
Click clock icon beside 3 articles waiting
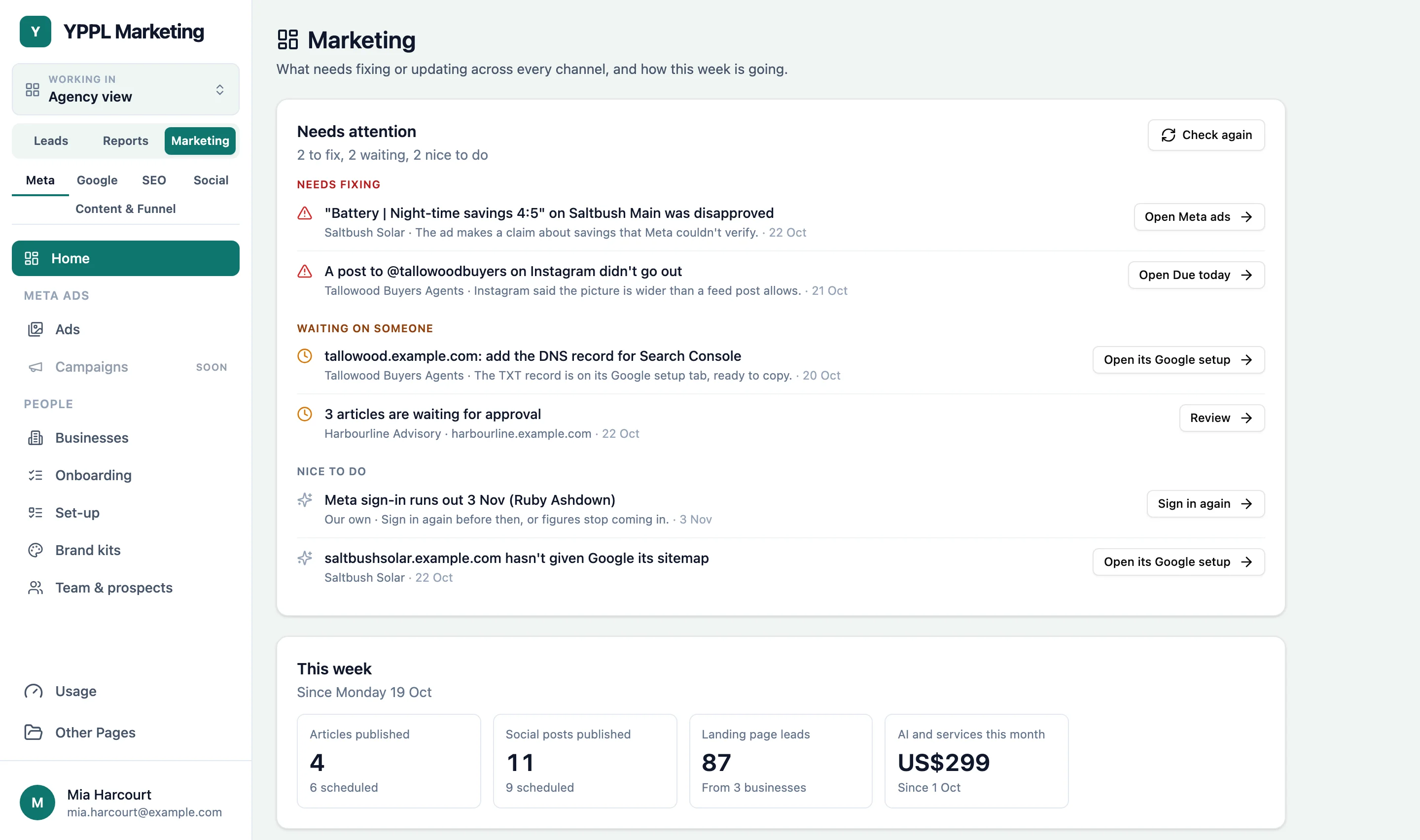tap(305, 415)
